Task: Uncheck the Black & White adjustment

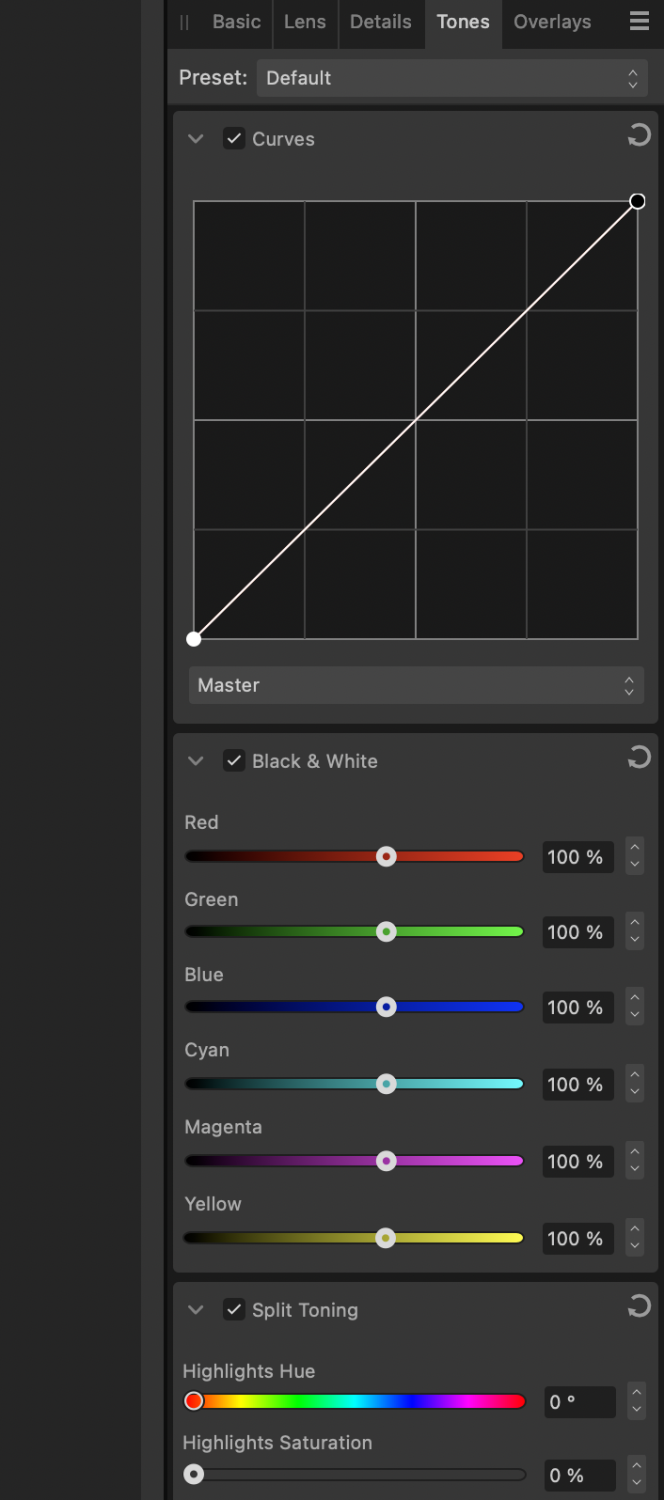Action: click(x=234, y=761)
